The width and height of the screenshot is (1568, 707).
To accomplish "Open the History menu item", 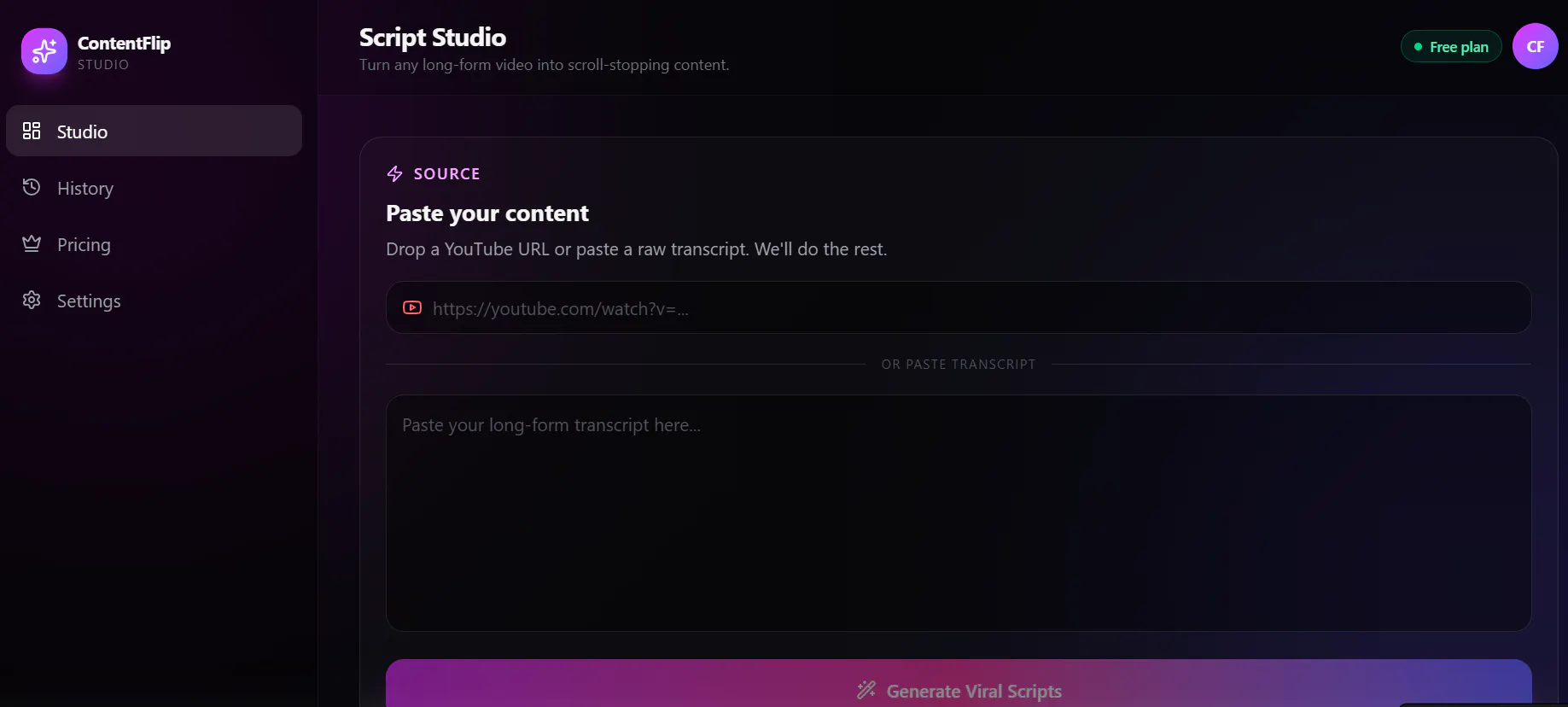I will 154,187.
